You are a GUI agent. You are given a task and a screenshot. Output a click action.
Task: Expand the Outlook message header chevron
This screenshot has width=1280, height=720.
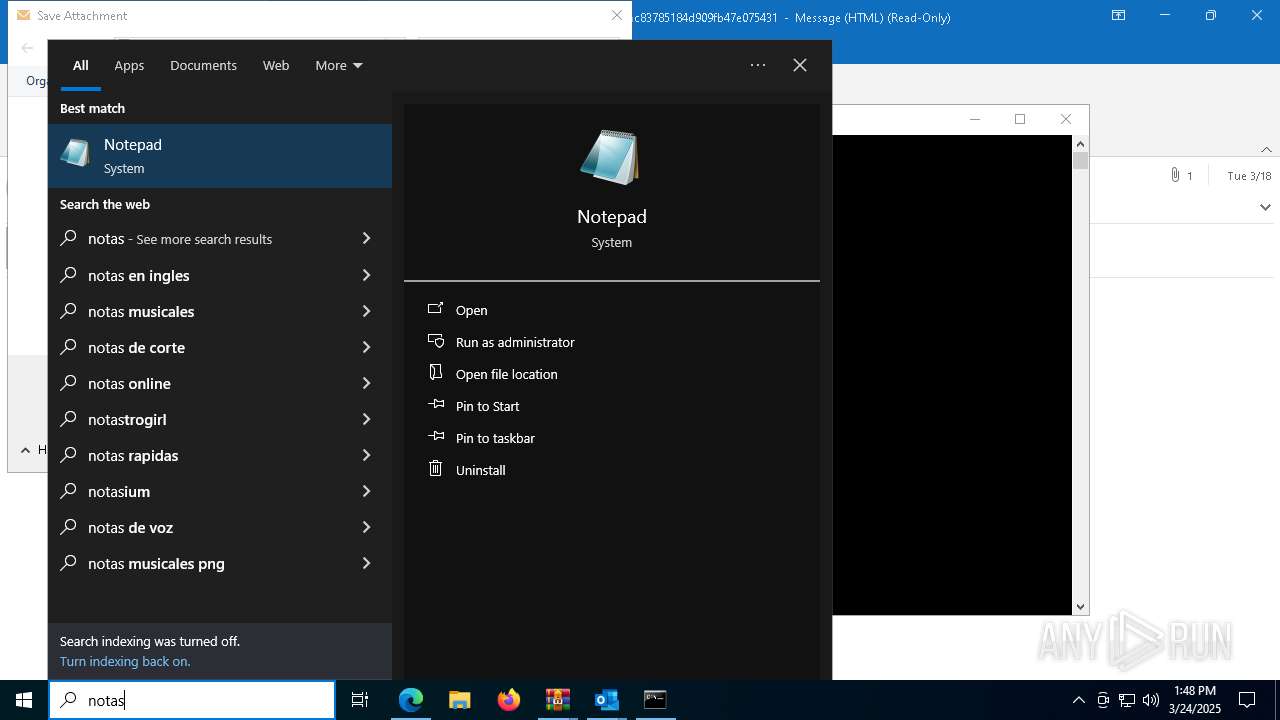(x=1265, y=207)
